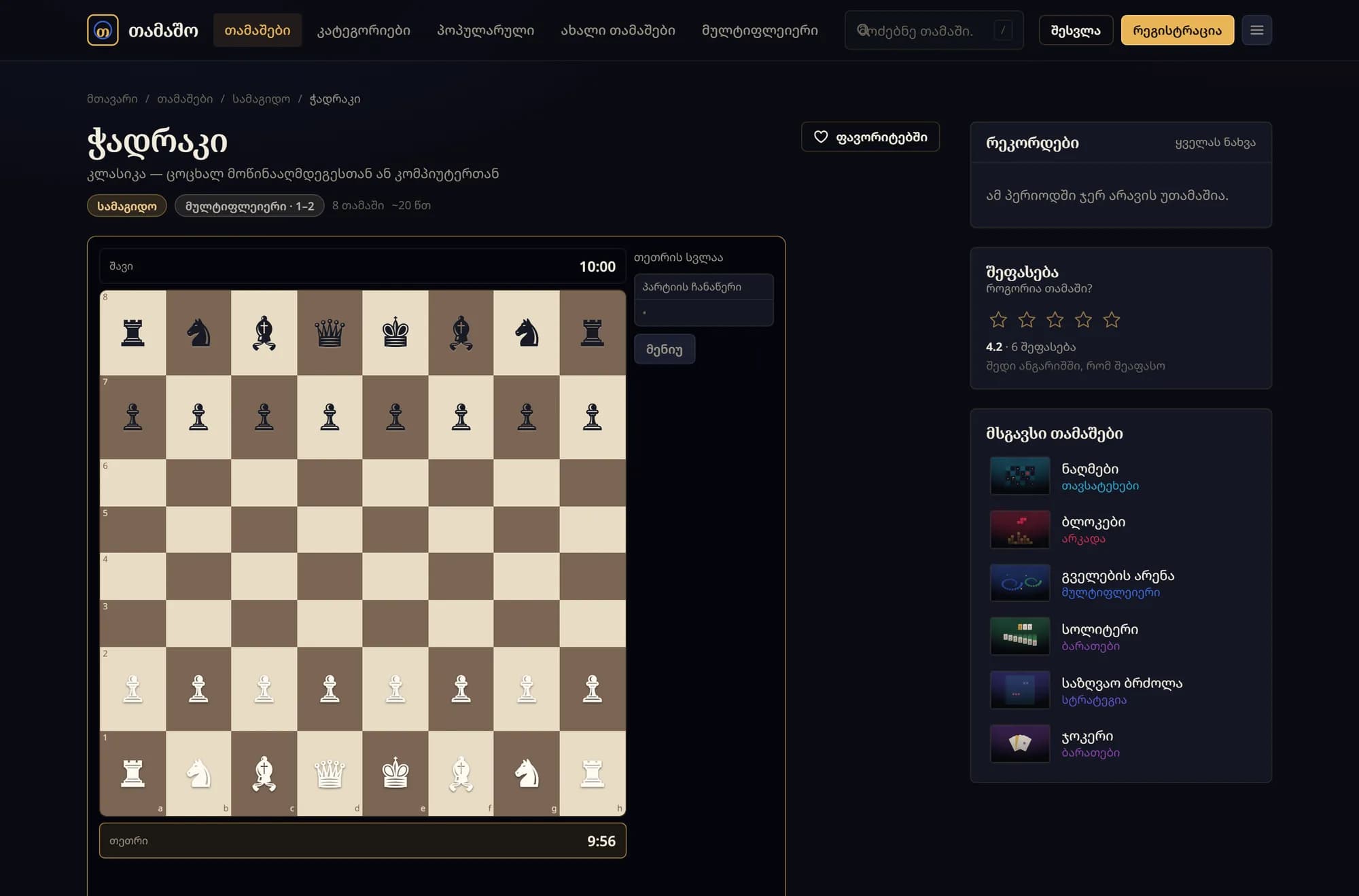Click the black rook on a8

pyautogui.click(x=133, y=333)
